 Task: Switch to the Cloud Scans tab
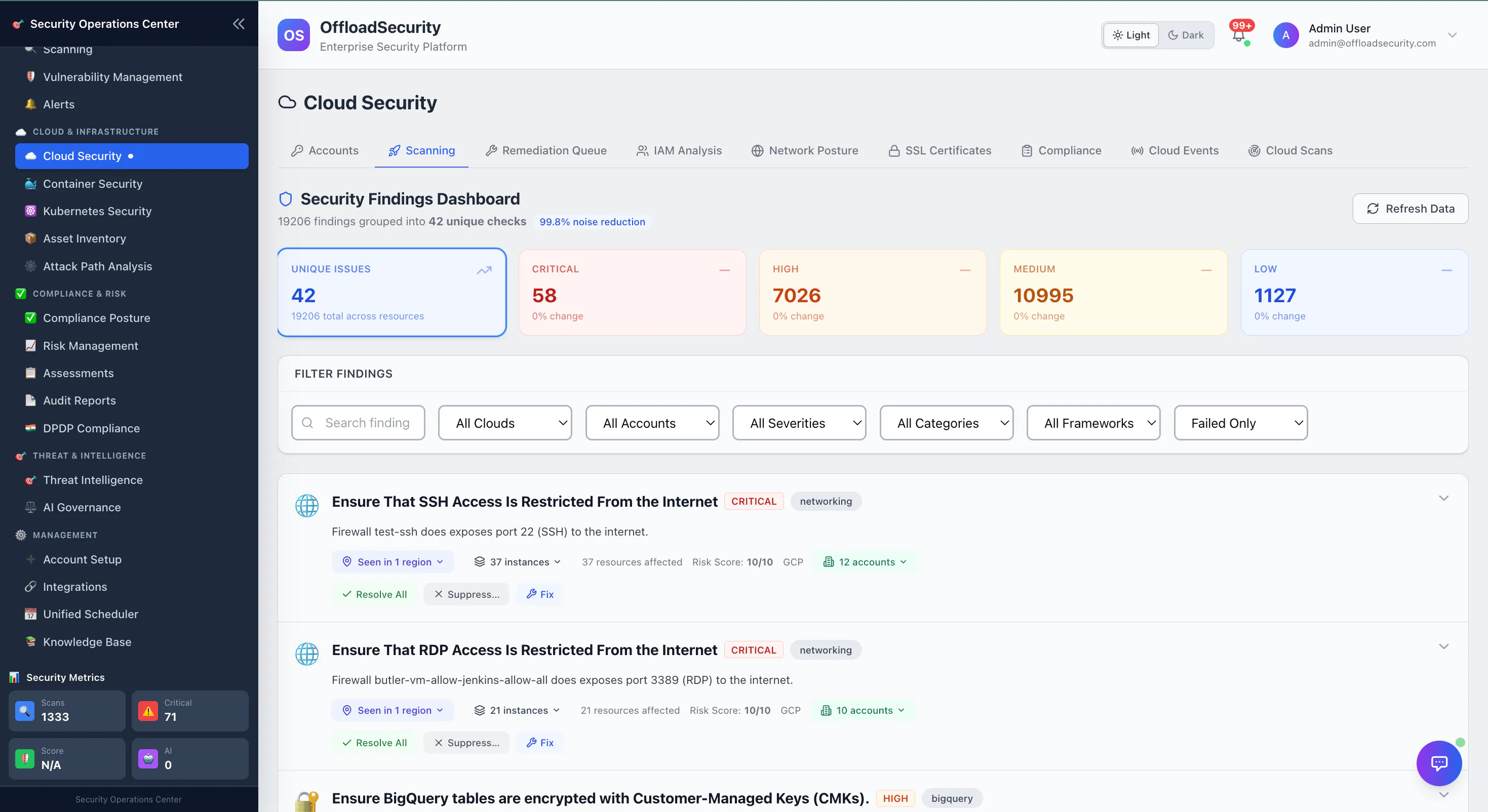click(x=1290, y=151)
